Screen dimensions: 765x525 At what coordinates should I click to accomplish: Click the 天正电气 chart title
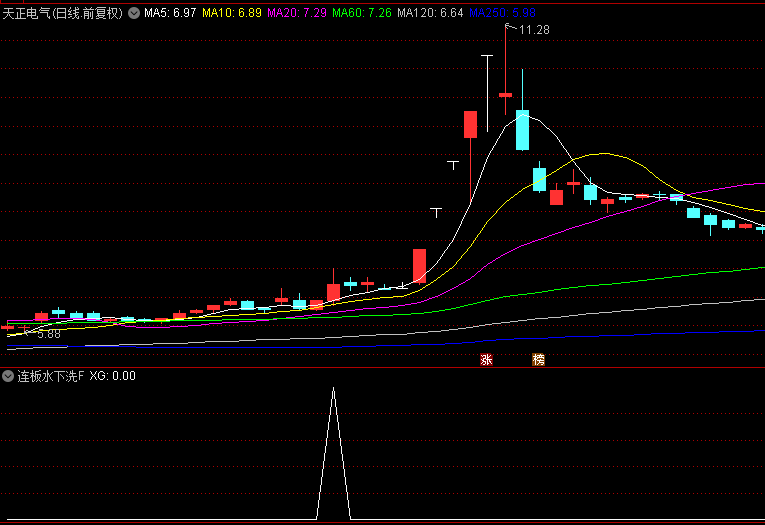point(28,14)
